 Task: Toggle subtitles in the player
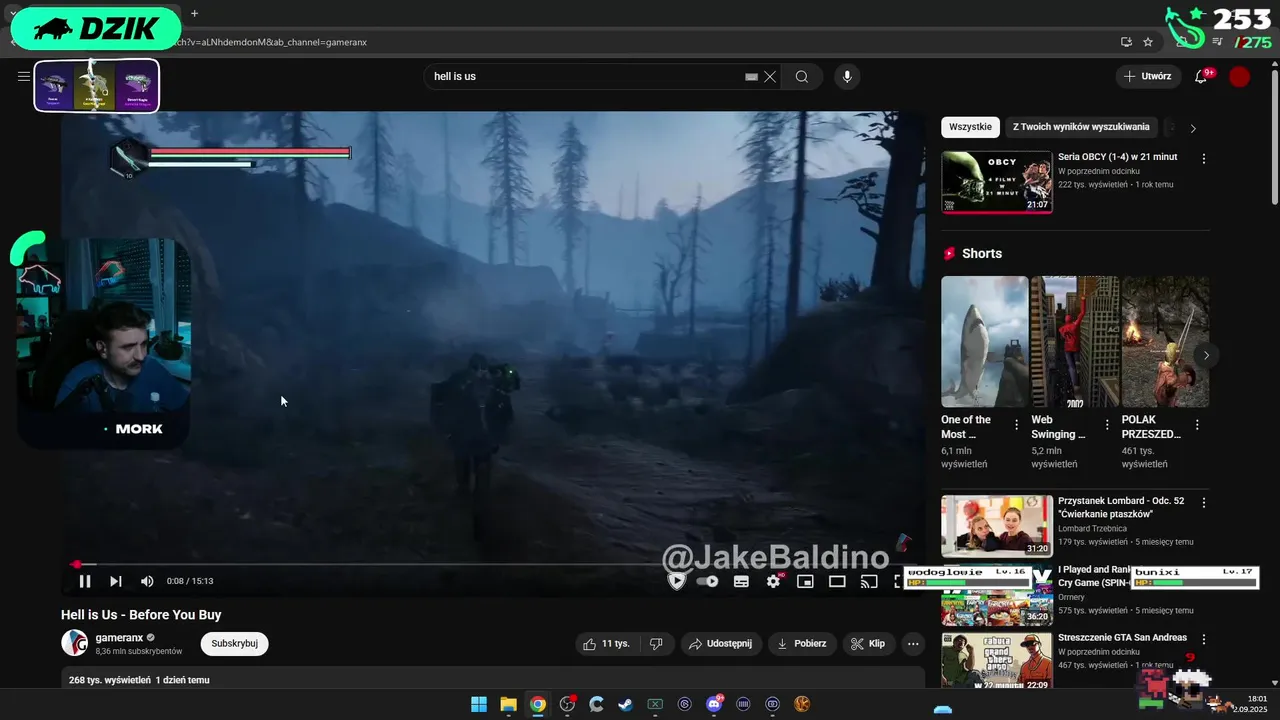[x=741, y=581]
